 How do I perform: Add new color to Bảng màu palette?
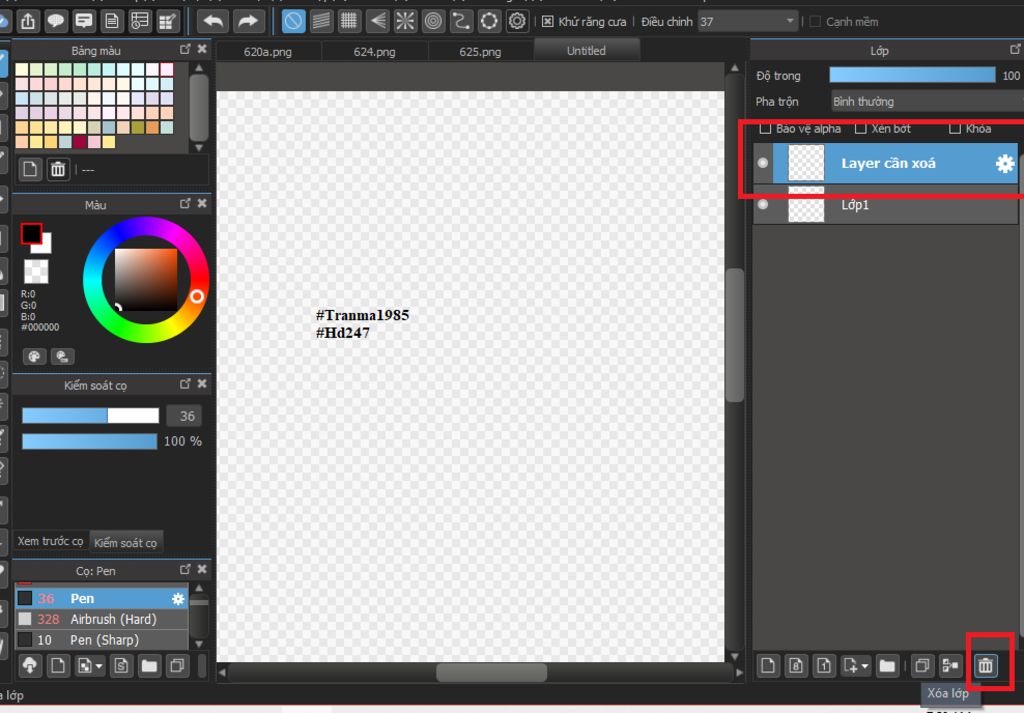click(30, 170)
